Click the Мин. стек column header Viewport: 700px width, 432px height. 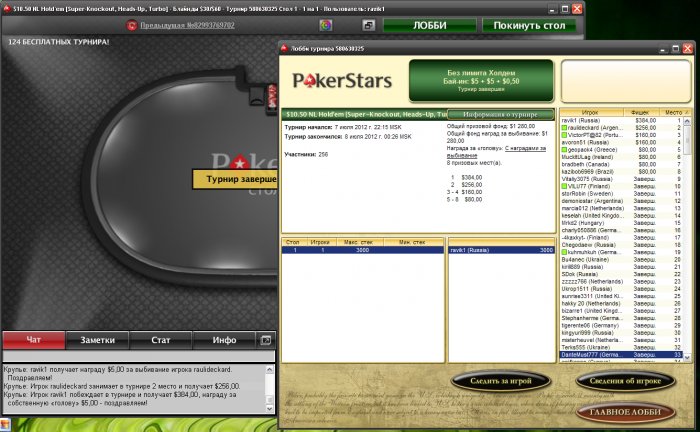412,242
